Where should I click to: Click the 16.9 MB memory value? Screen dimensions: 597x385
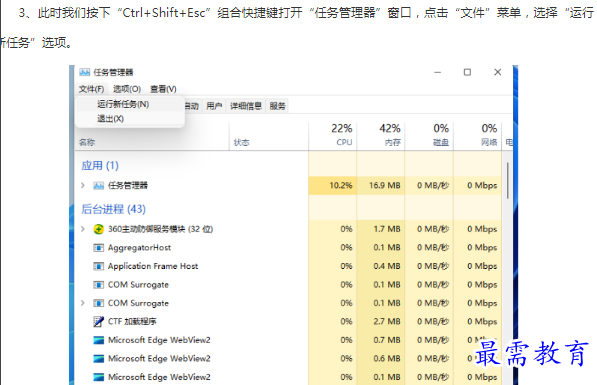point(385,185)
